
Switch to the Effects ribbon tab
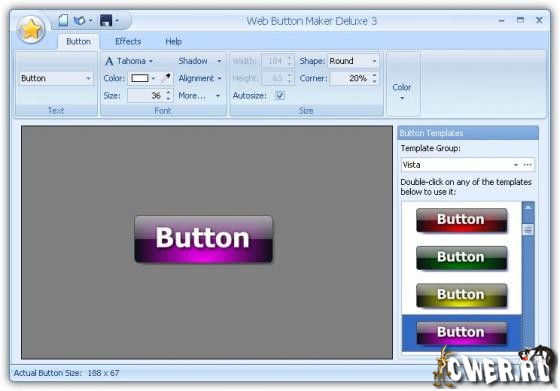coord(128,41)
